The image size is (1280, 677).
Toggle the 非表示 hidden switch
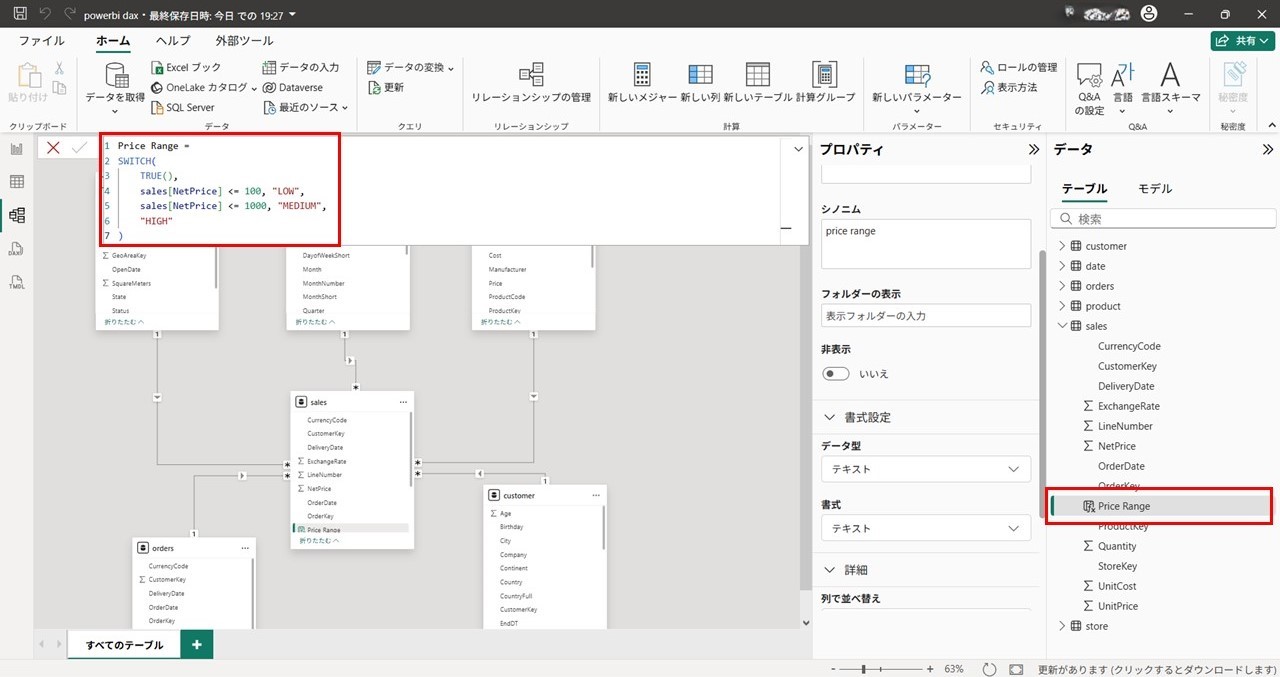[x=835, y=373]
